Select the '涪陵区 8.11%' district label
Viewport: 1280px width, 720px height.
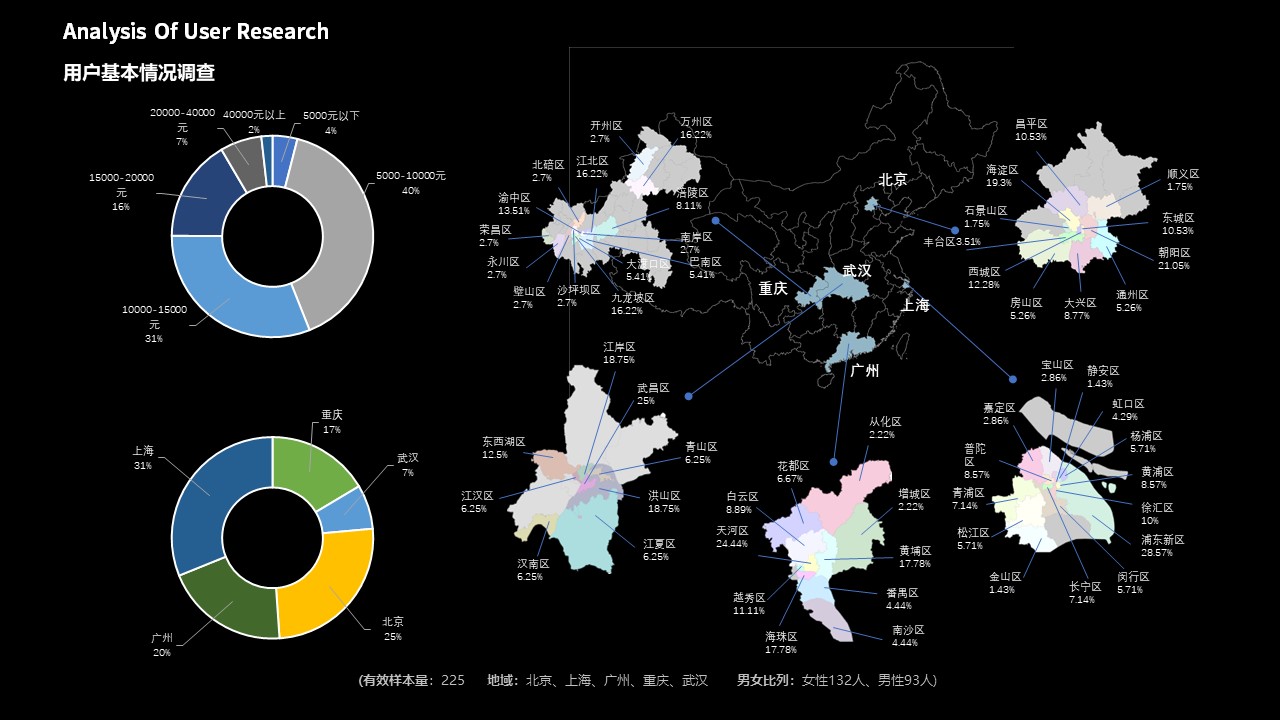[691, 199]
